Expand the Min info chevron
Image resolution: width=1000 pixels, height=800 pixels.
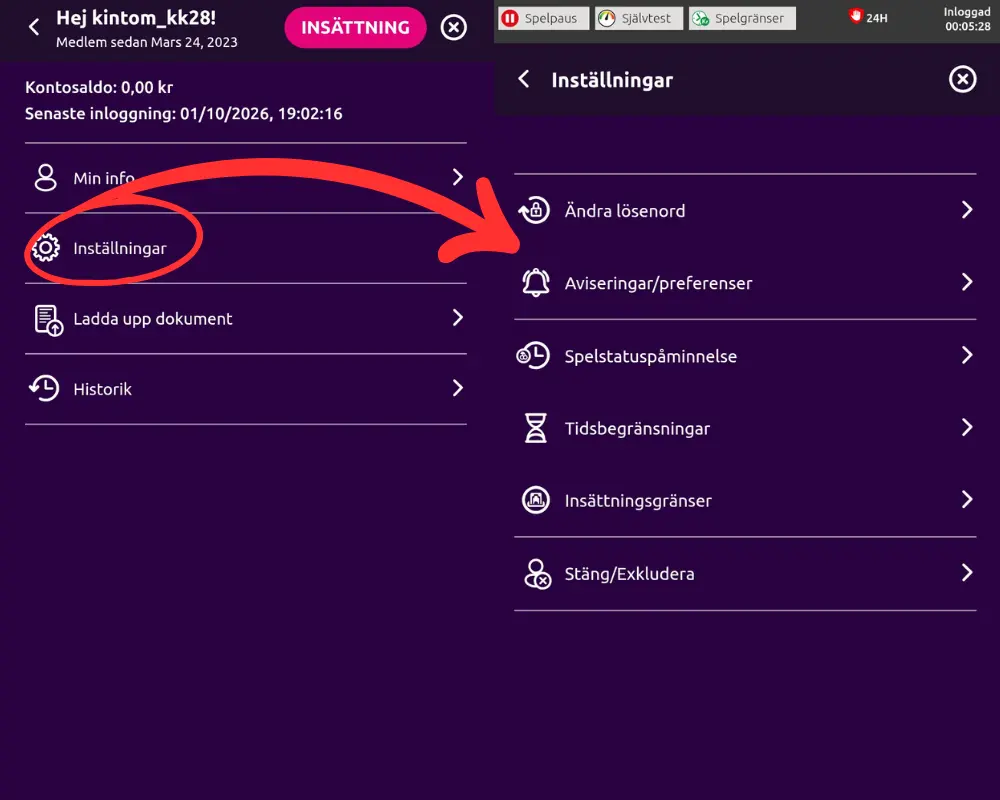click(x=457, y=177)
